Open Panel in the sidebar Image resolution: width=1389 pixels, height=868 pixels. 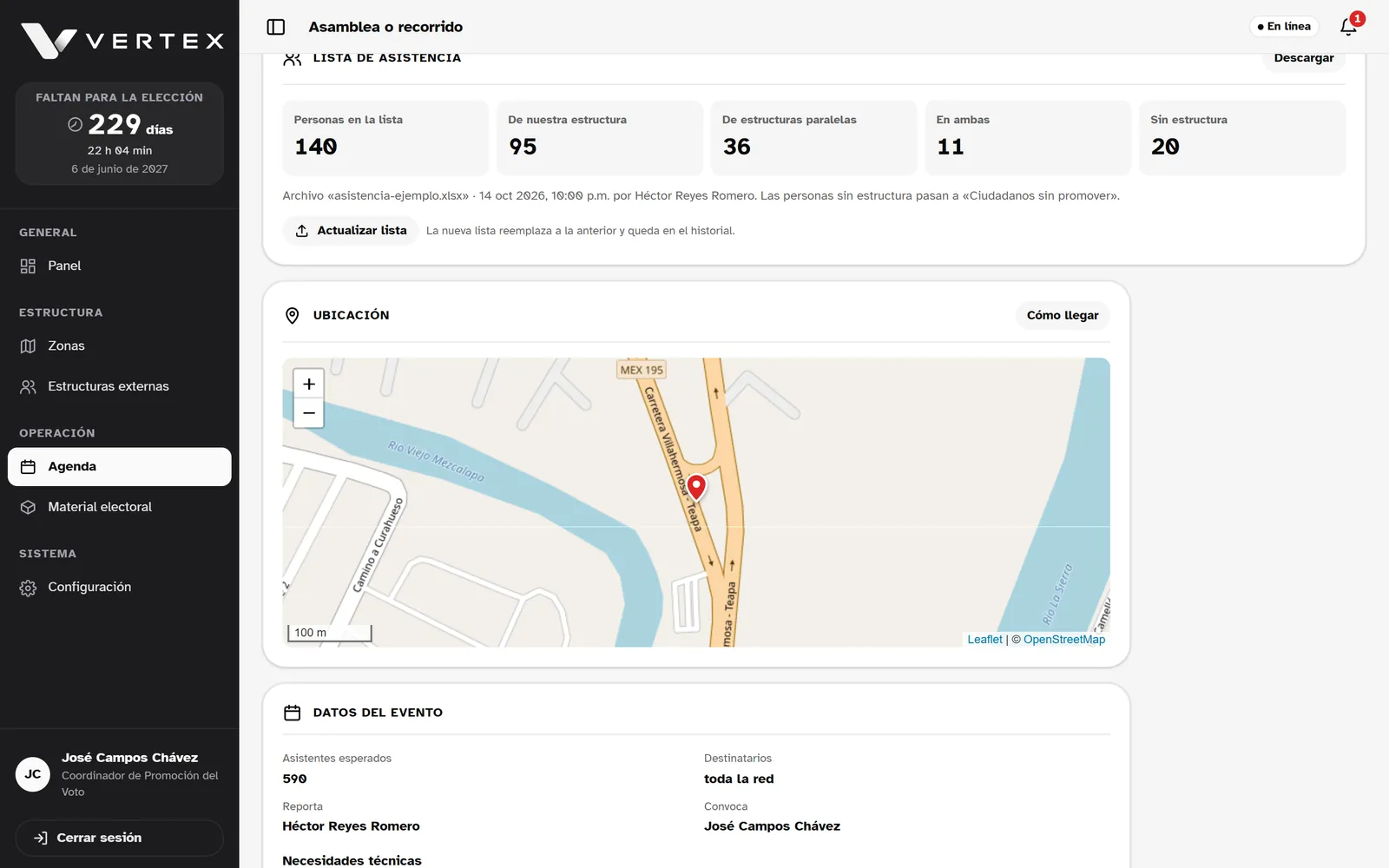pos(120,266)
